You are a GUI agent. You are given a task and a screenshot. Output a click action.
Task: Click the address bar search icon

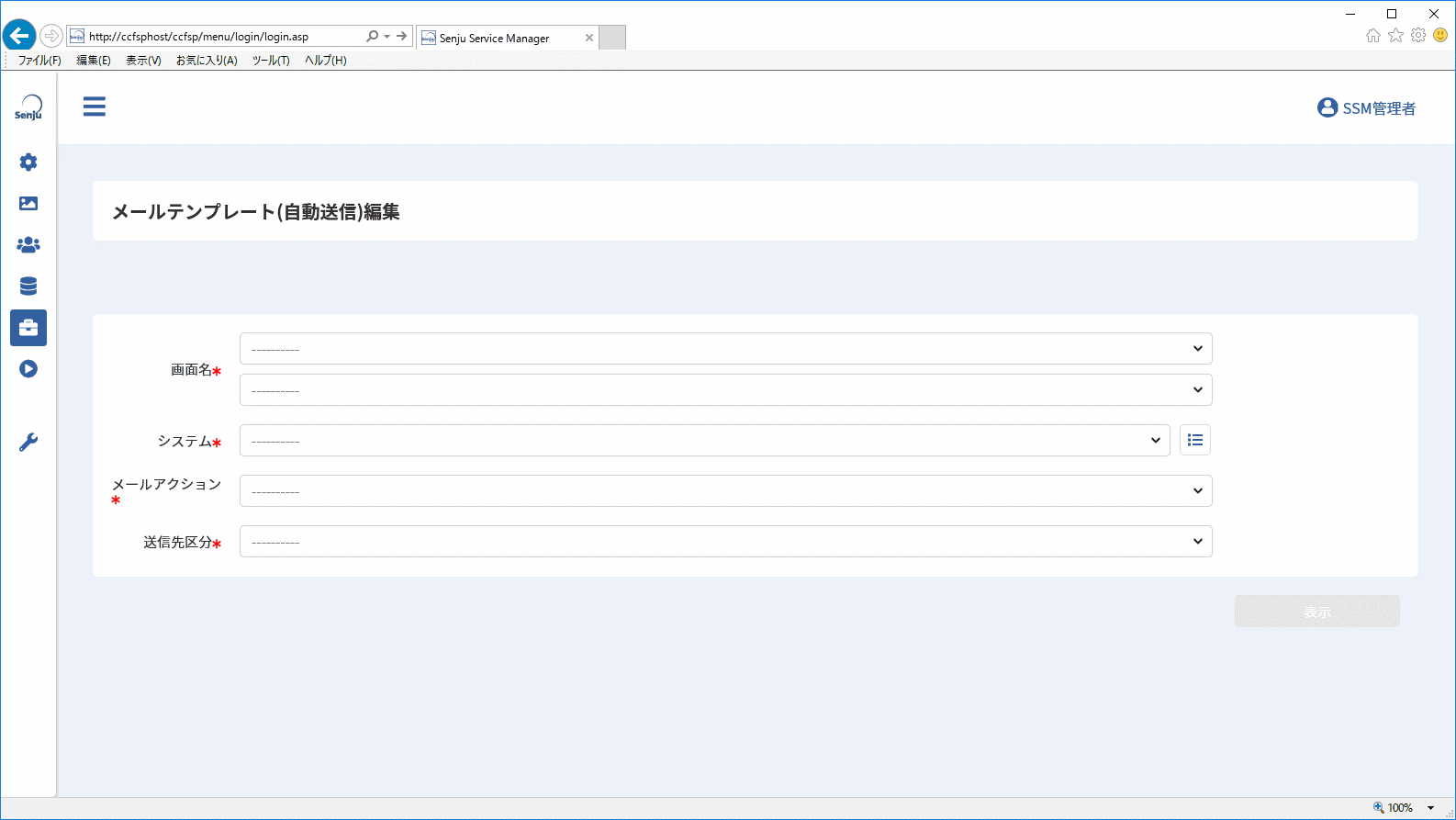pyautogui.click(x=372, y=36)
